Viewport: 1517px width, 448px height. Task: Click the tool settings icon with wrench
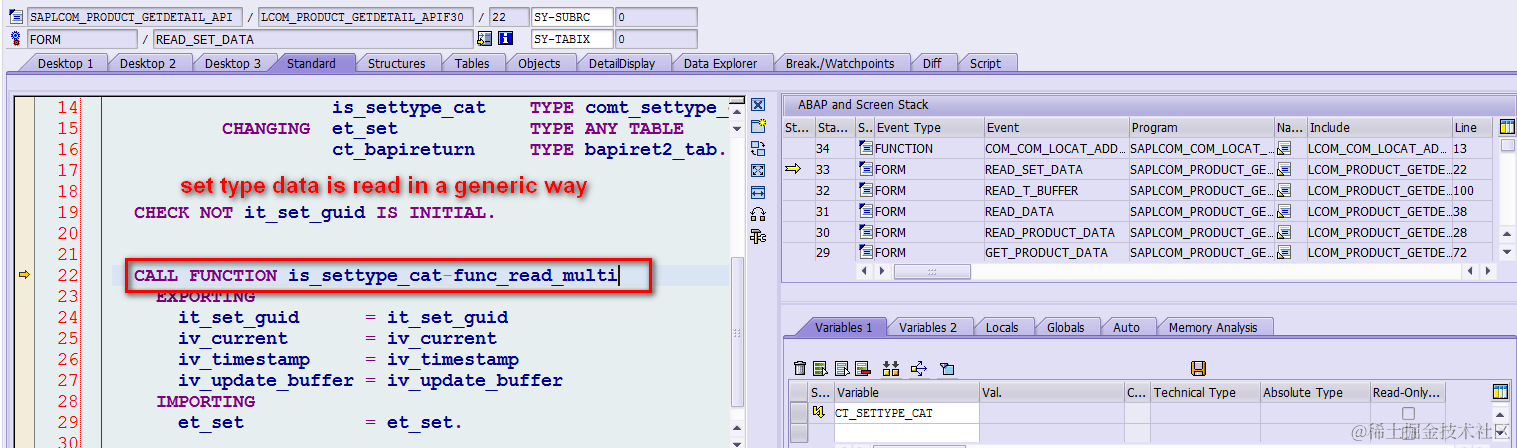(x=758, y=236)
